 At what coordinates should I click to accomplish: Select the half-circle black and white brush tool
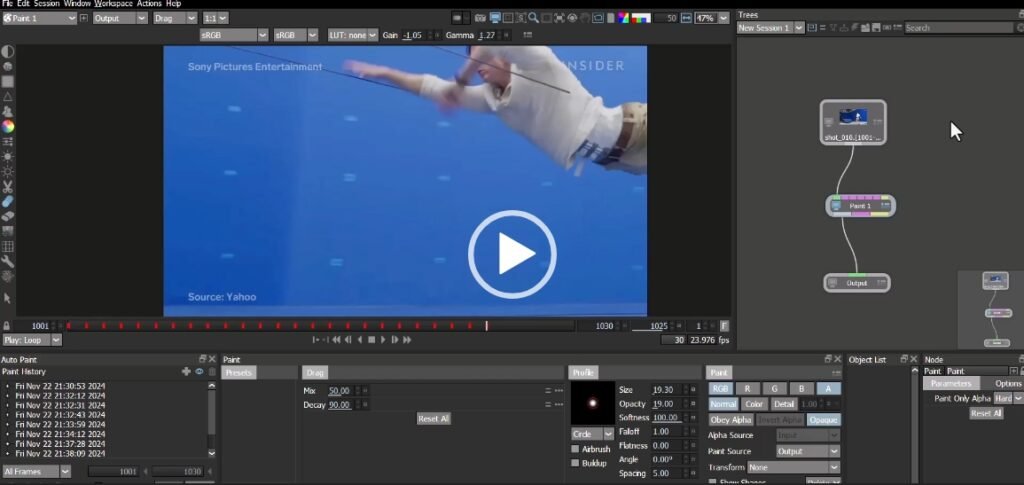pyautogui.click(x=7, y=52)
